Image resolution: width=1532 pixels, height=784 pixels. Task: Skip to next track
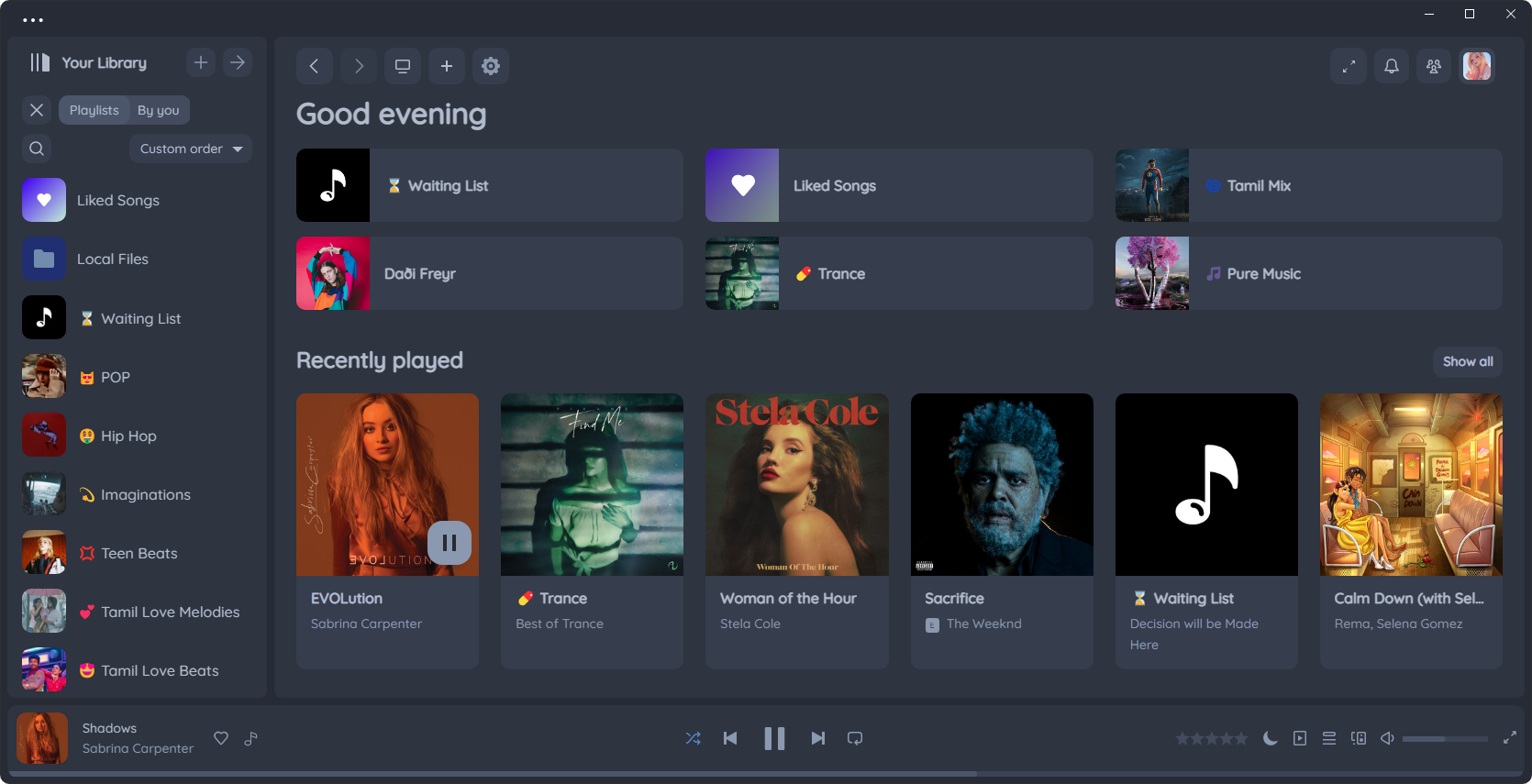(x=818, y=738)
